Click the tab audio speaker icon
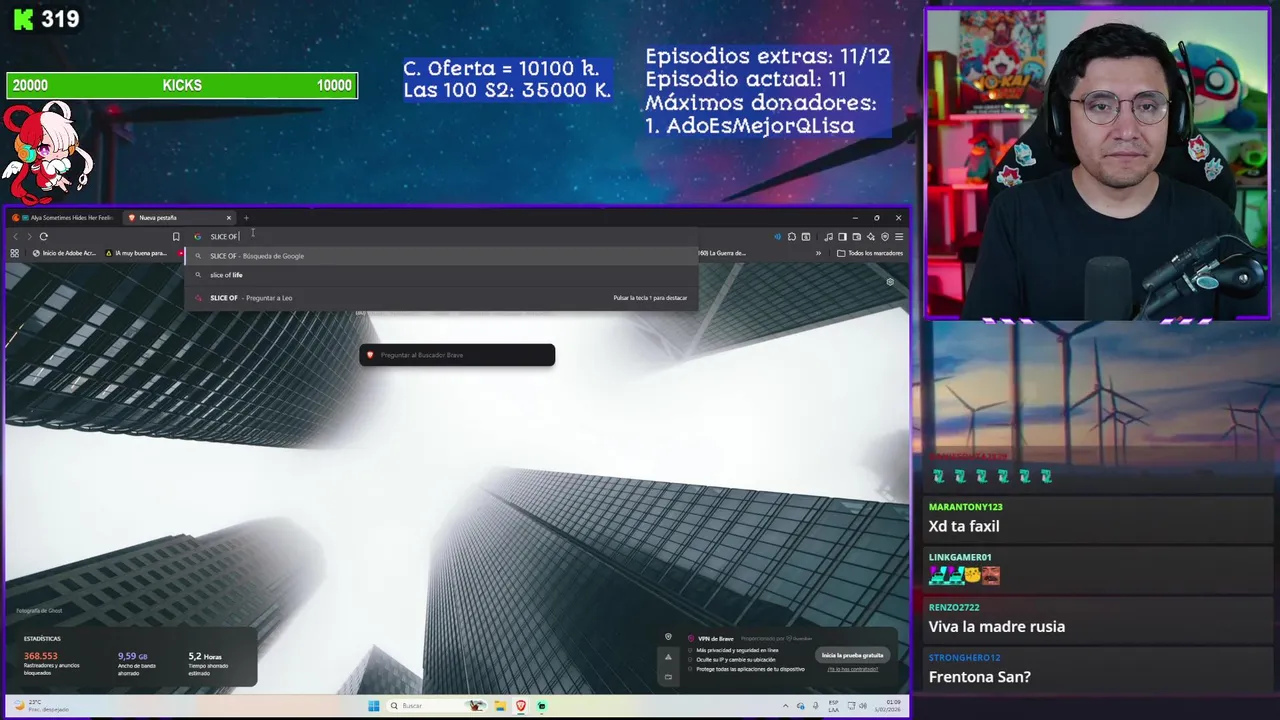This screenshot has width=1280, height=720. (x=778, y=237)
